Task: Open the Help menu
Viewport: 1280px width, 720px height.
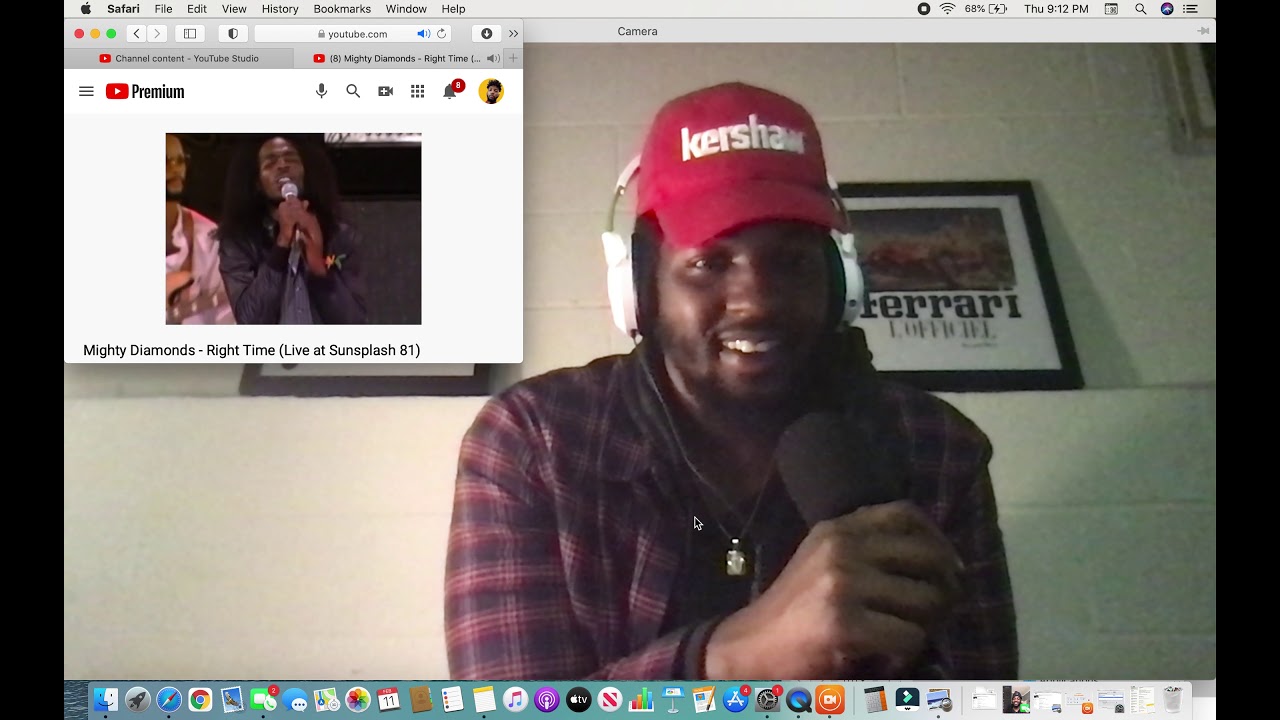Action: pyautogui.click(x=453, y=9)
